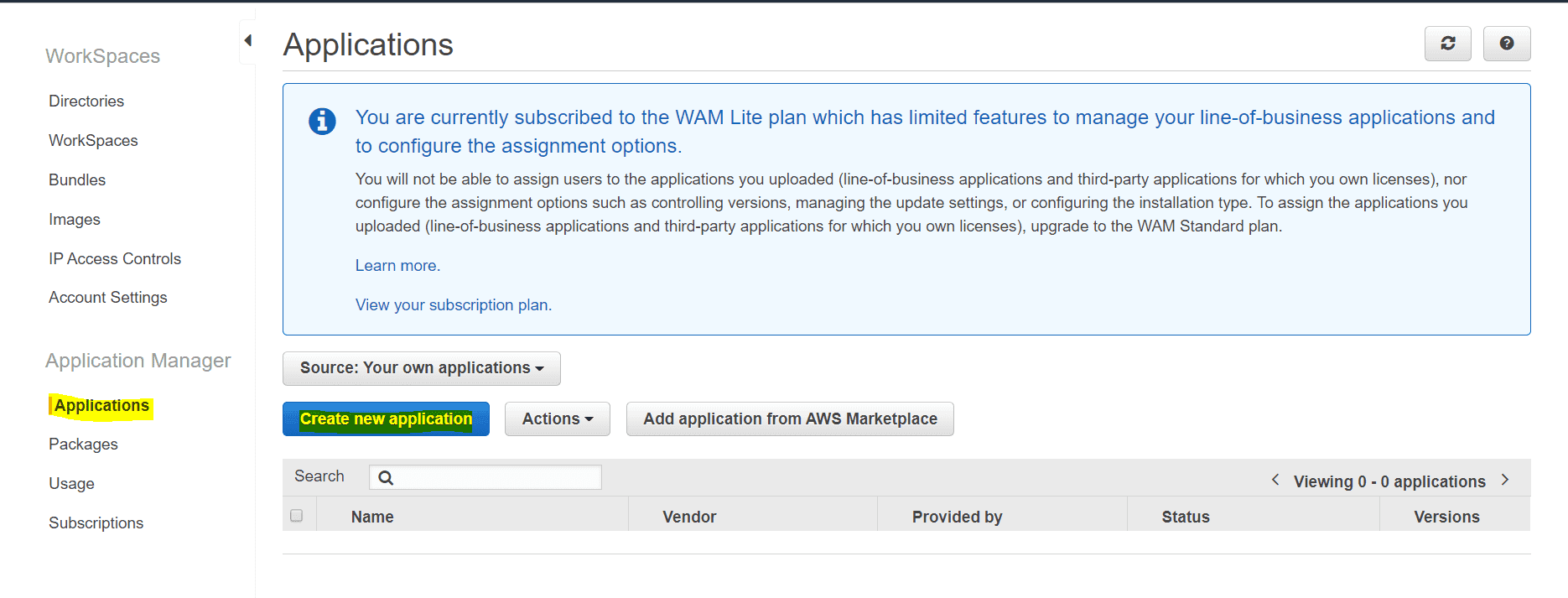Open View your subscription plan link
1568x598 pixels.
point(453,305)
